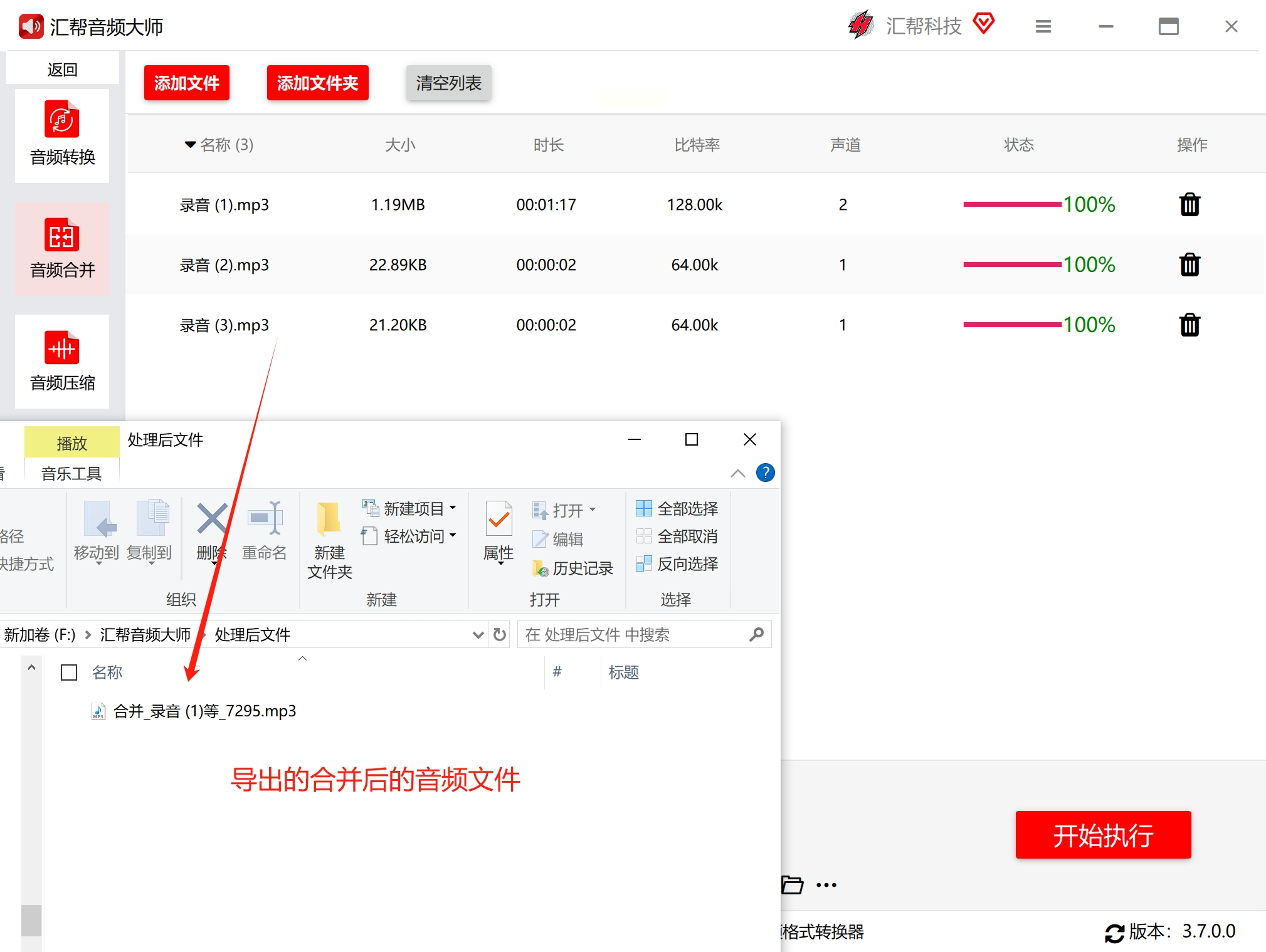Expand the 轻松访问 dropdown
Viewport: 1266px width, 952px height.
453,536
